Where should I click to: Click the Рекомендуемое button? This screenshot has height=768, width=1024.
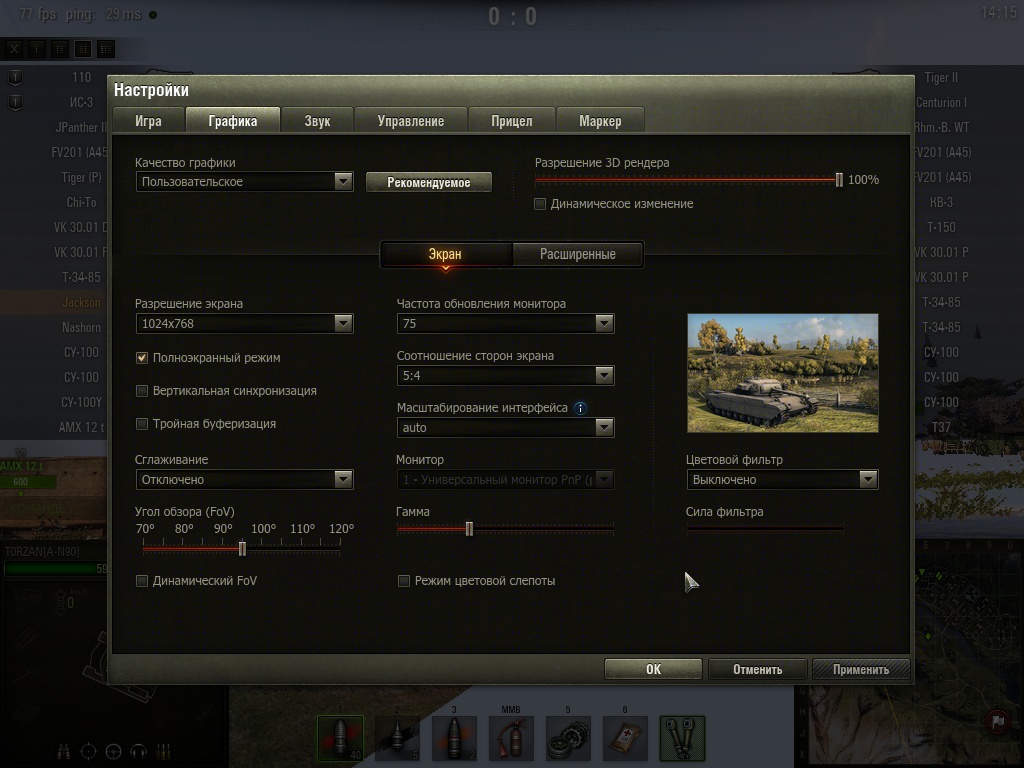428,183
